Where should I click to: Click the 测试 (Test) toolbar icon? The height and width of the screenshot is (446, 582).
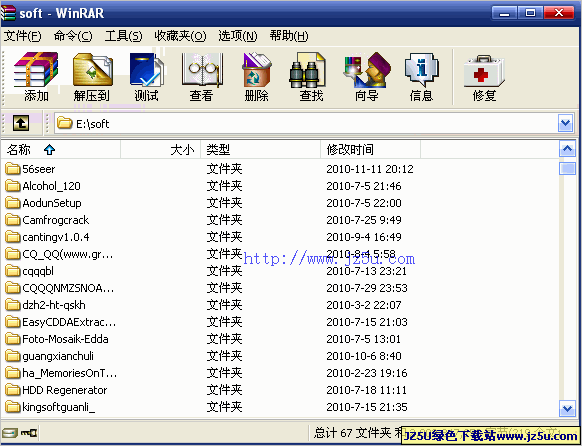click(147, 70)
